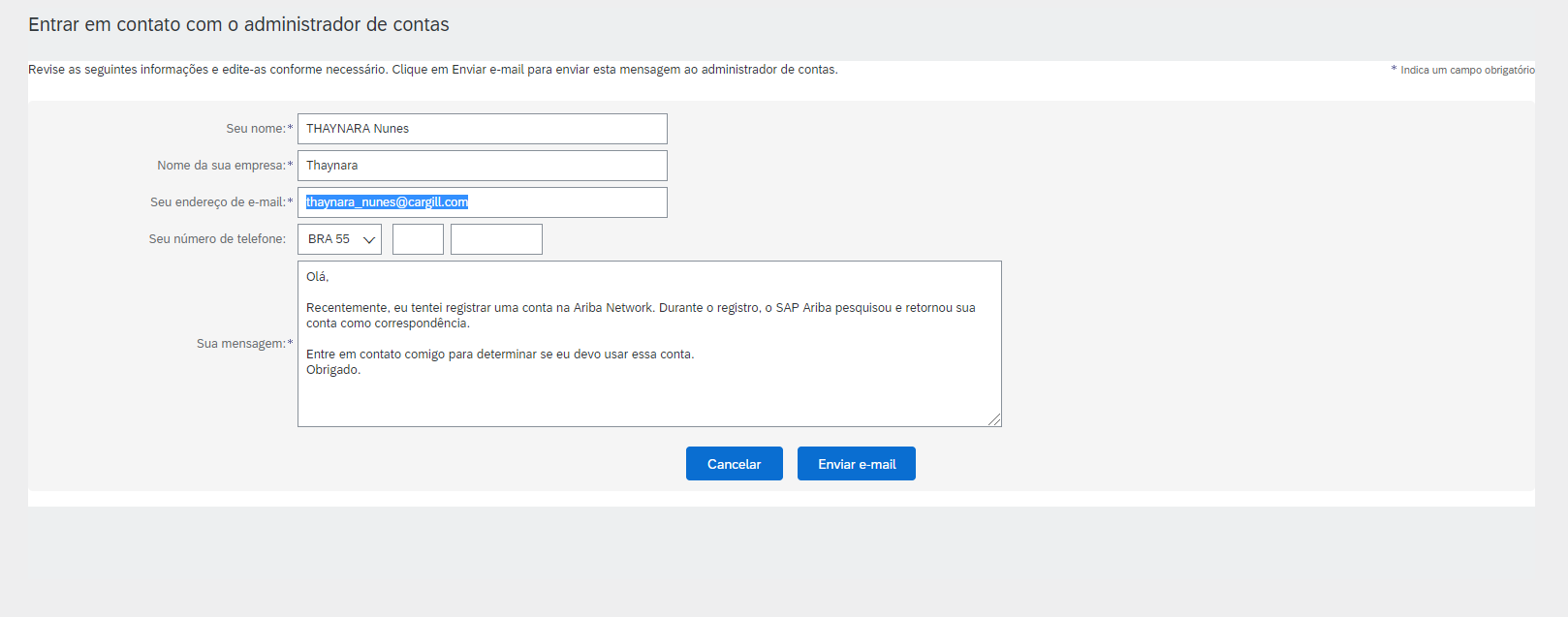Place cursor on "Obrigado." in the message
This screenshot has width=1568, height=617.
pos(333,370)
